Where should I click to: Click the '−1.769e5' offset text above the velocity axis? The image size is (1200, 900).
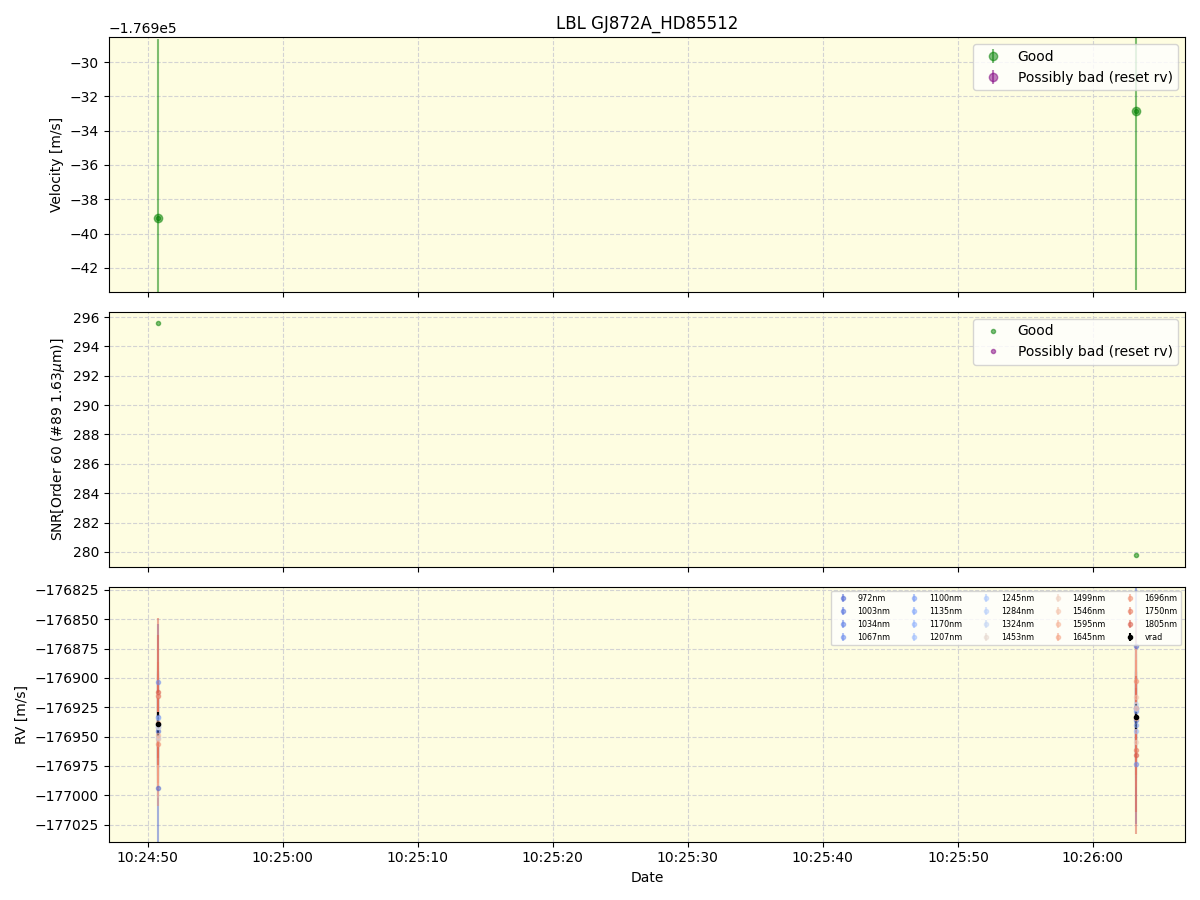[x=143, y=29]
